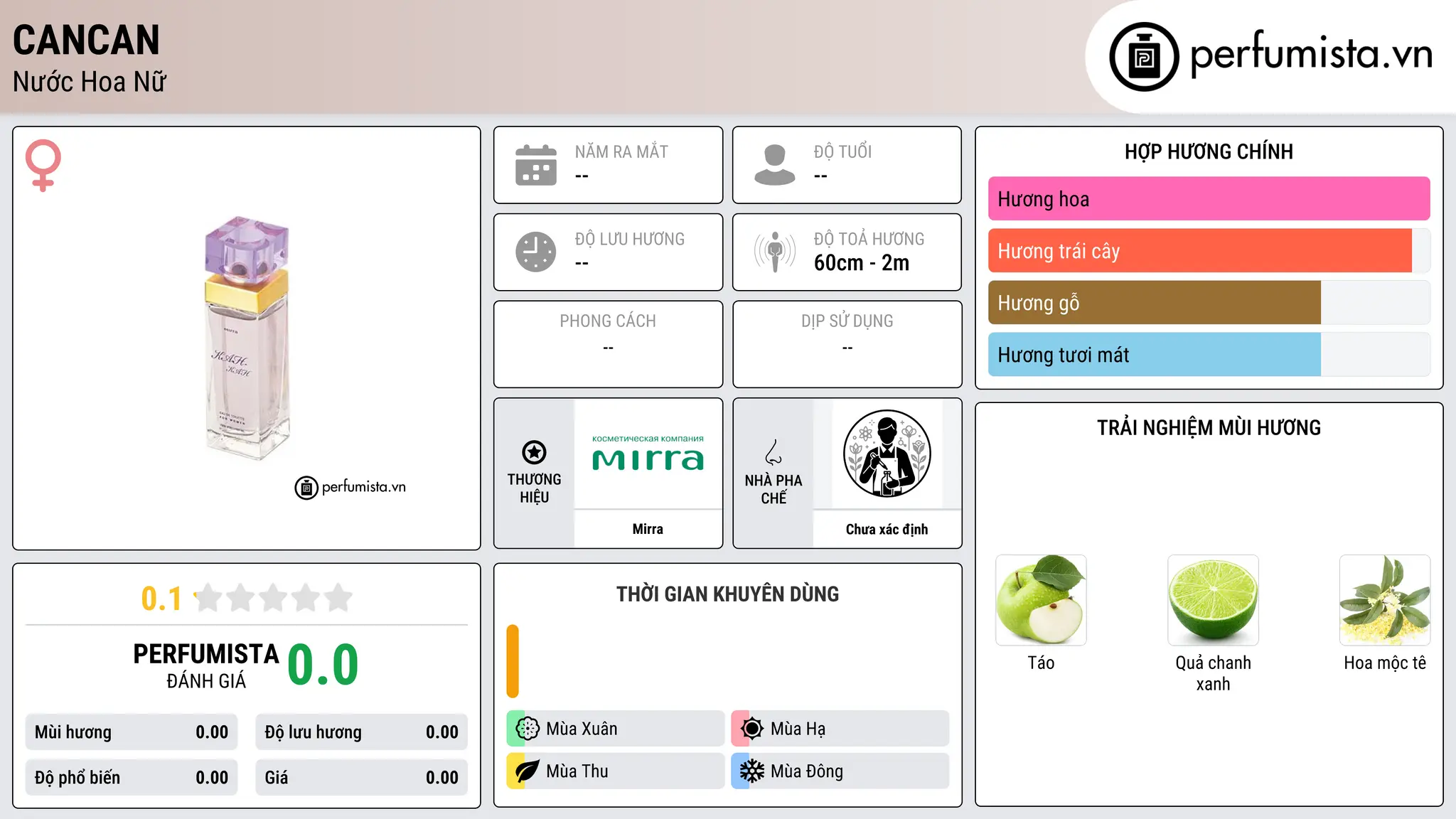Click the Độ Lưu Hương label
The height and width of the screenshot is (819, 1456).
tap(630, 239)
